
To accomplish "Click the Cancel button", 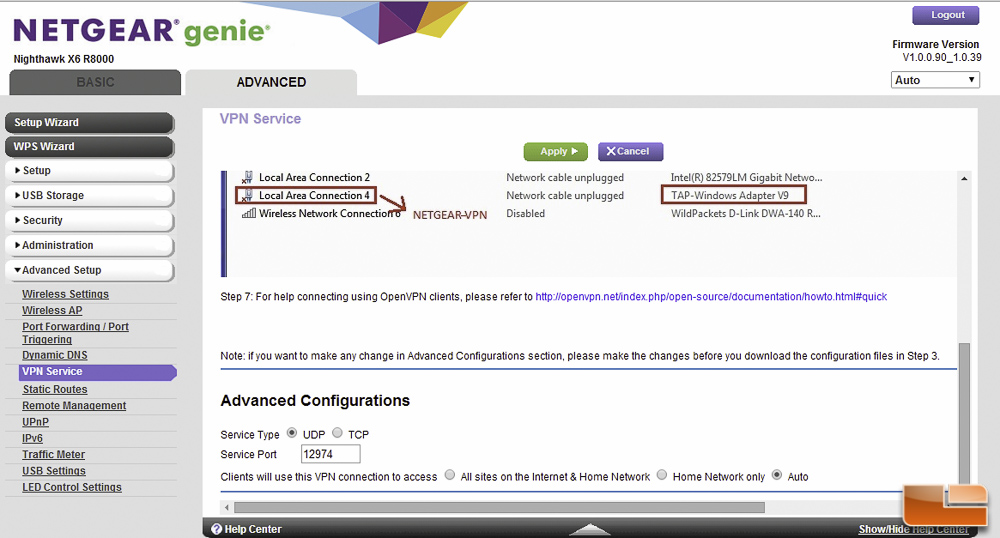I will coord(630,152).
